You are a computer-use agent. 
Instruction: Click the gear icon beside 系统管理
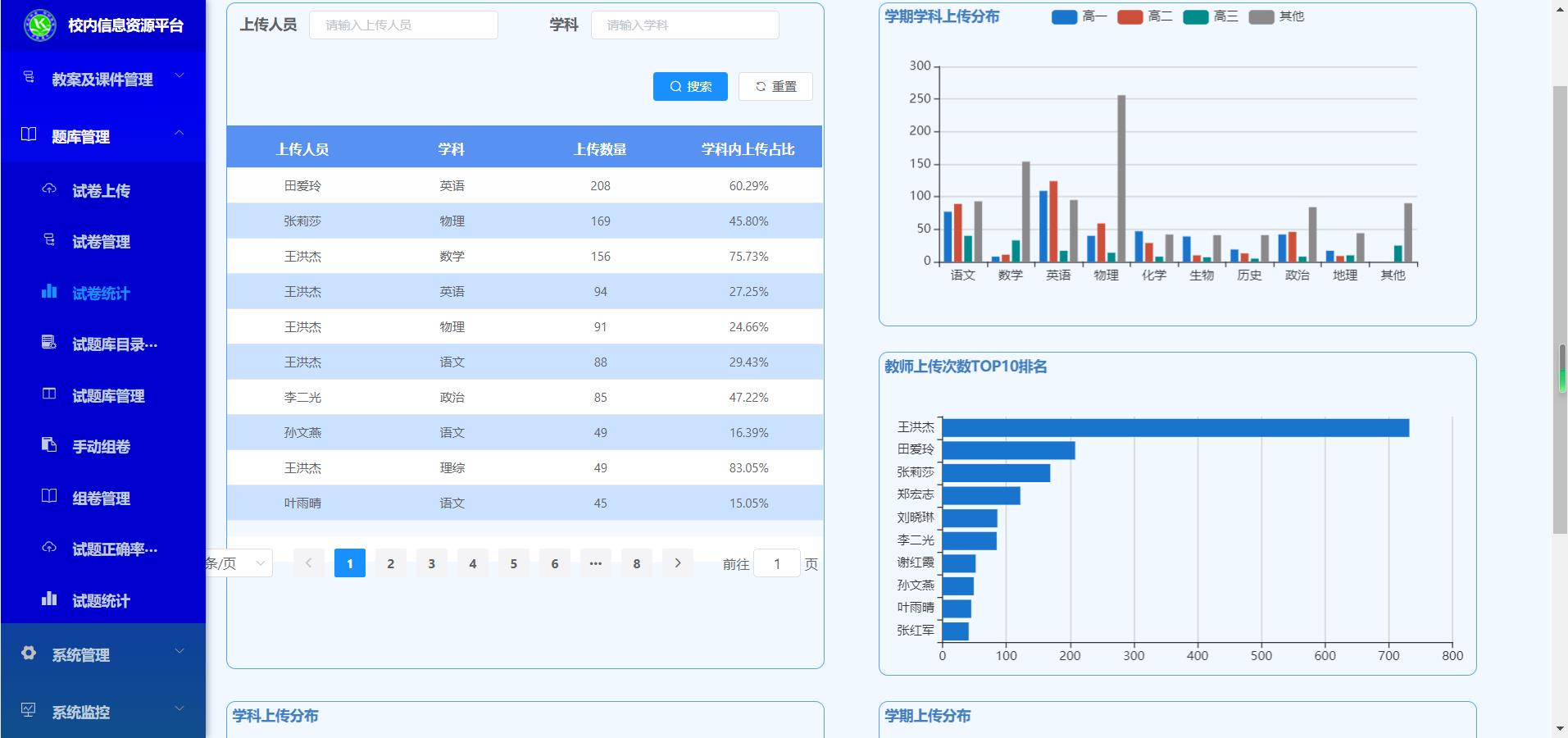(29, 654)
